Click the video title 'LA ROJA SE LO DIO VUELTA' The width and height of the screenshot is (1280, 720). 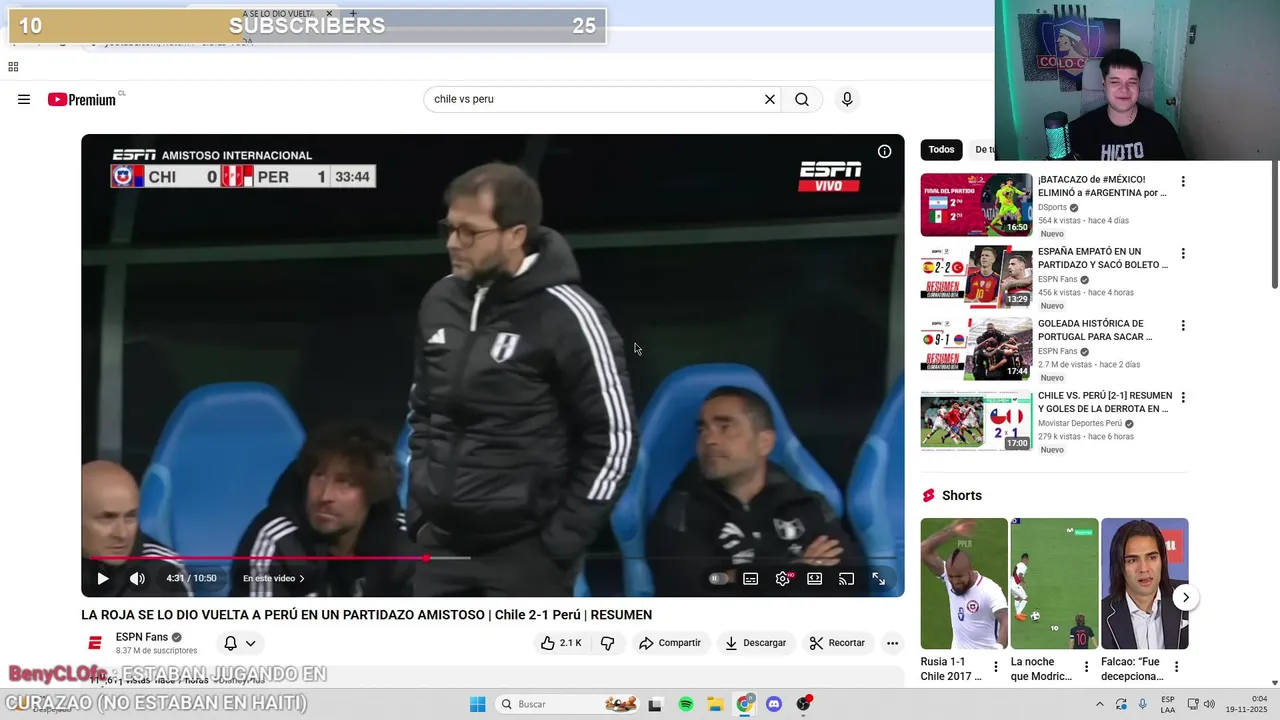tap(366, 615)
